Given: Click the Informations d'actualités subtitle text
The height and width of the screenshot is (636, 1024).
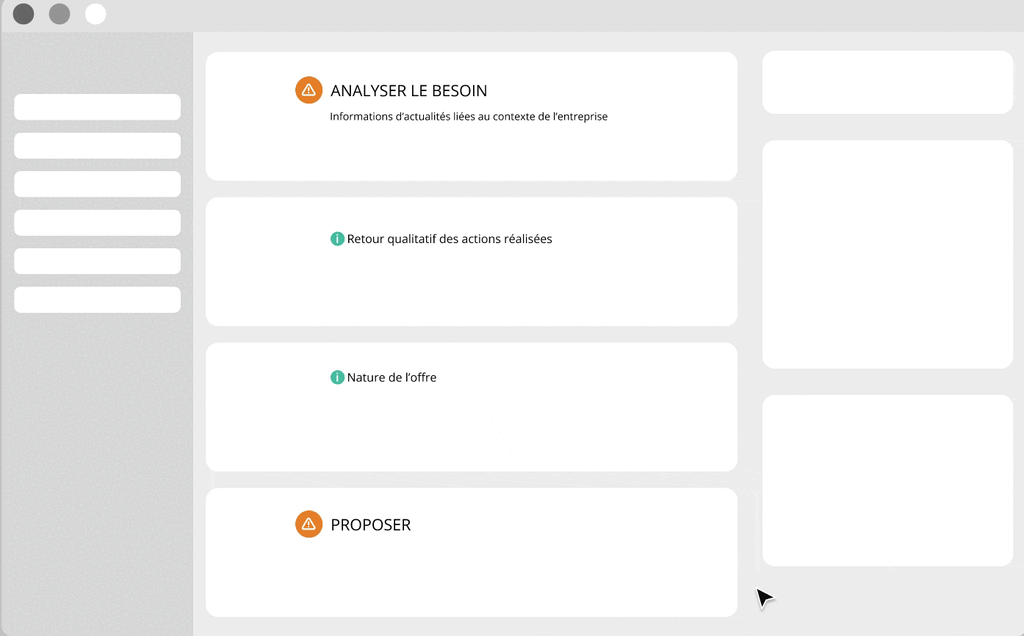Looking at the screenshot, I should (x=468, y=117).
